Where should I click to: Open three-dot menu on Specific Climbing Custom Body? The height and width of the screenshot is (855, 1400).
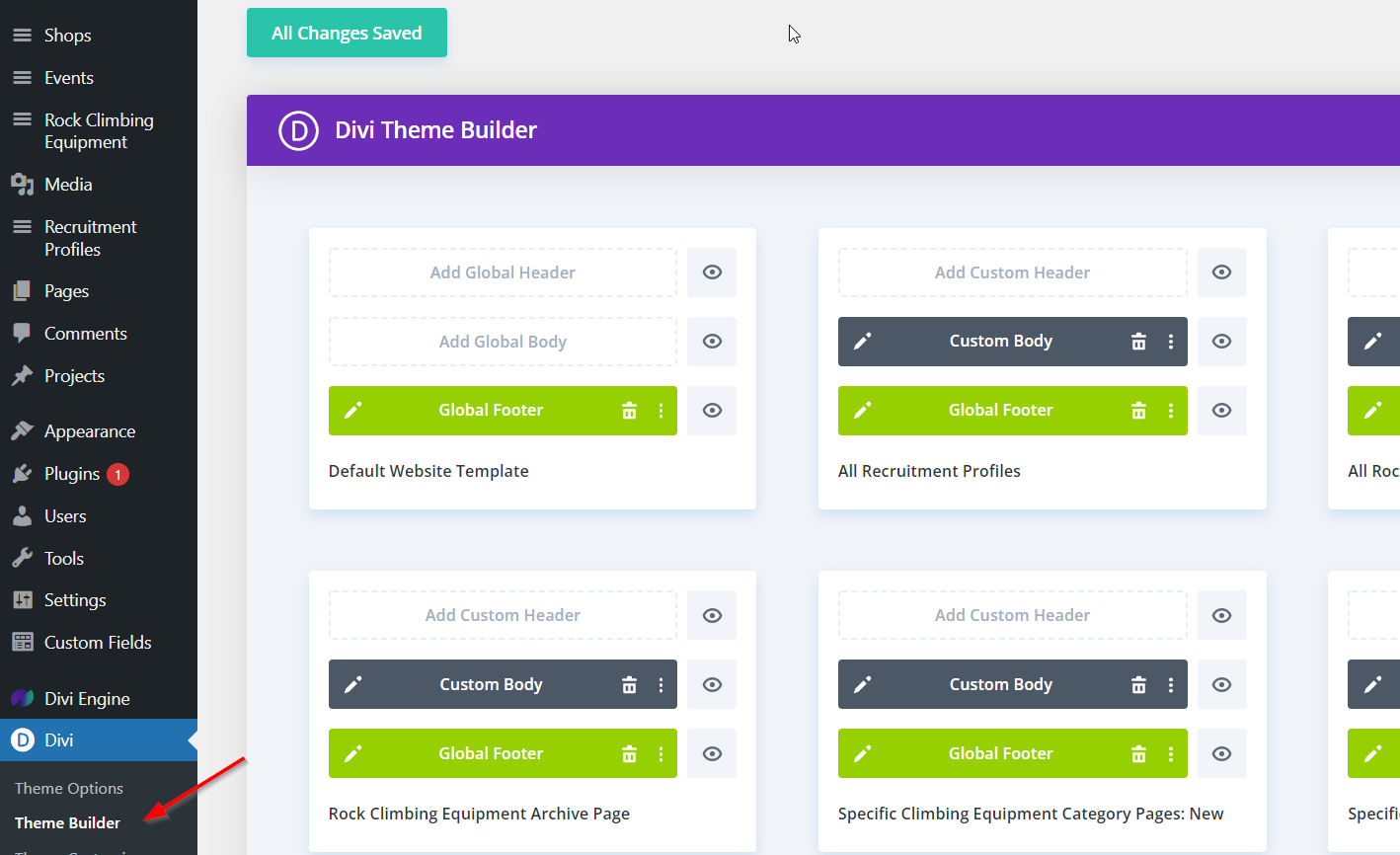click(x=1171, y=684)
